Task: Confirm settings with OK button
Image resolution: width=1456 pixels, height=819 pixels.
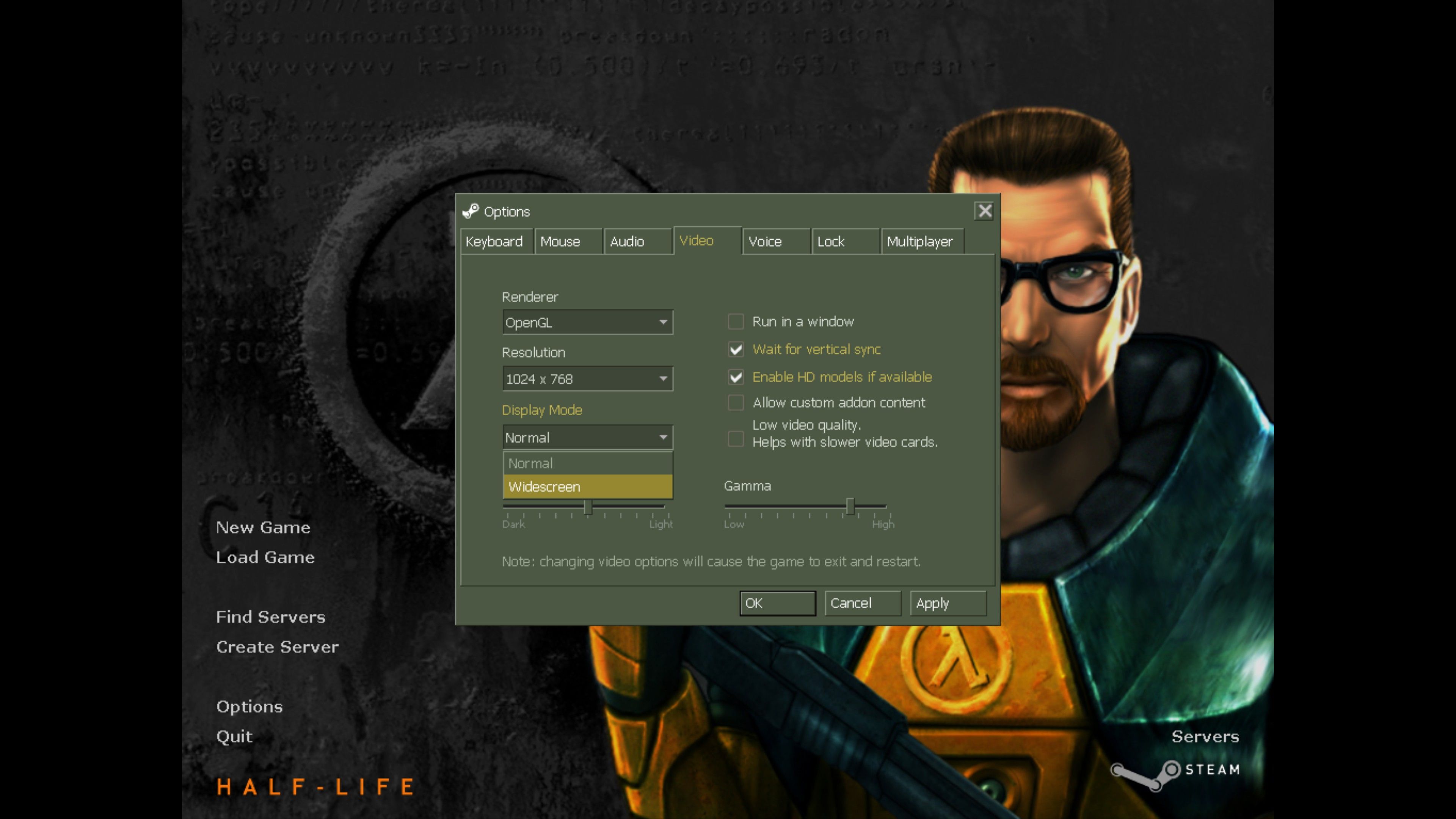Action: point(777,603)
